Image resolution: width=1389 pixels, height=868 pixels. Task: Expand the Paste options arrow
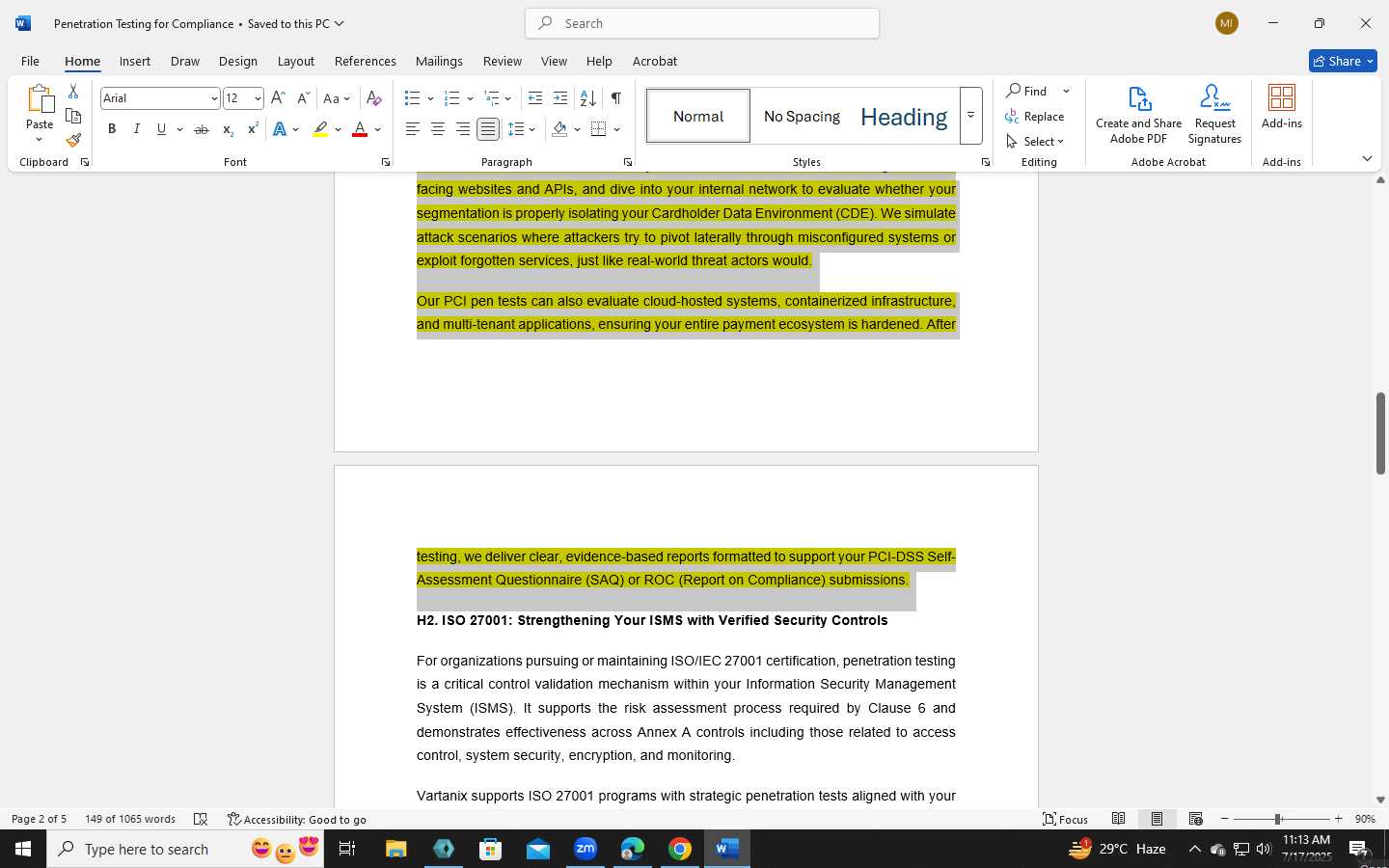tap(40, 139)
